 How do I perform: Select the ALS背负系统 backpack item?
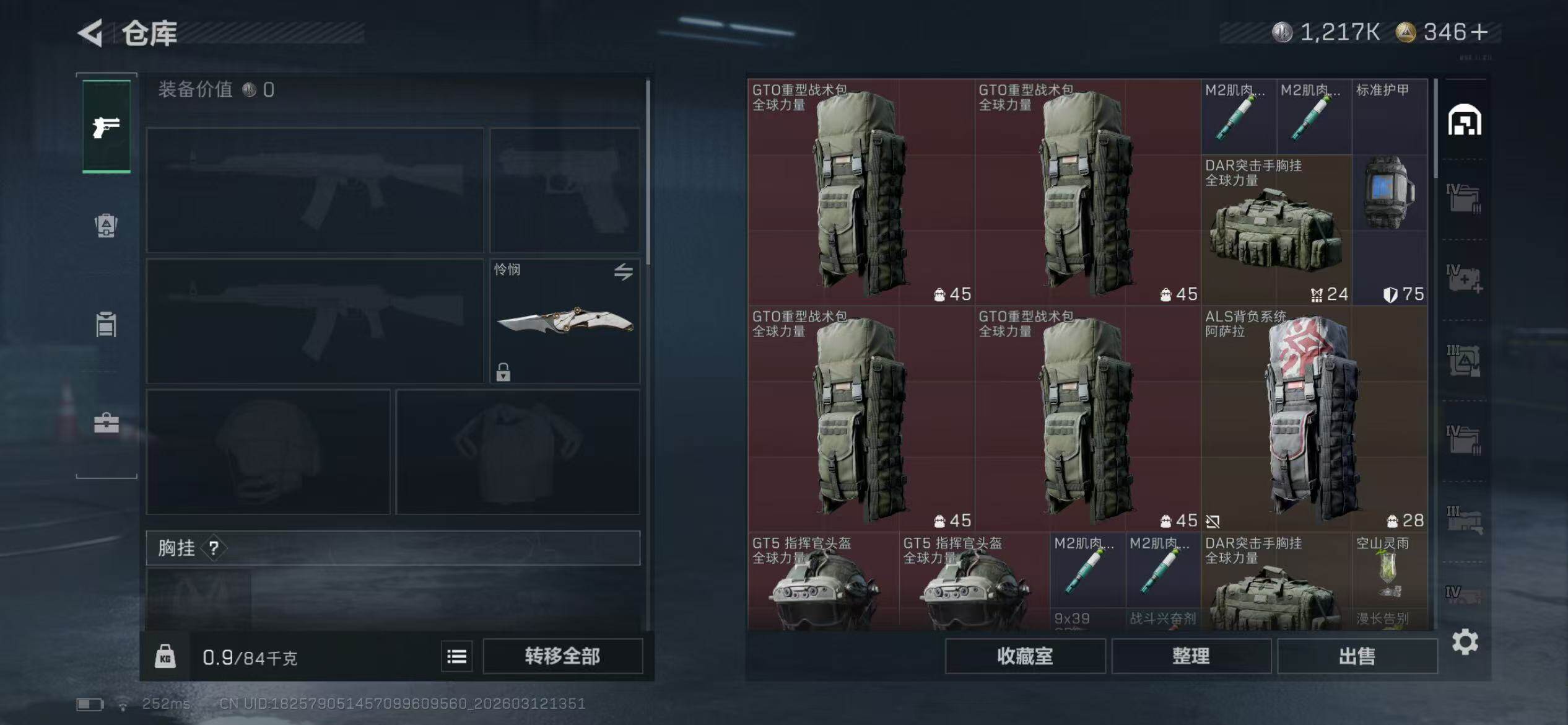[x=1314, y=419]
